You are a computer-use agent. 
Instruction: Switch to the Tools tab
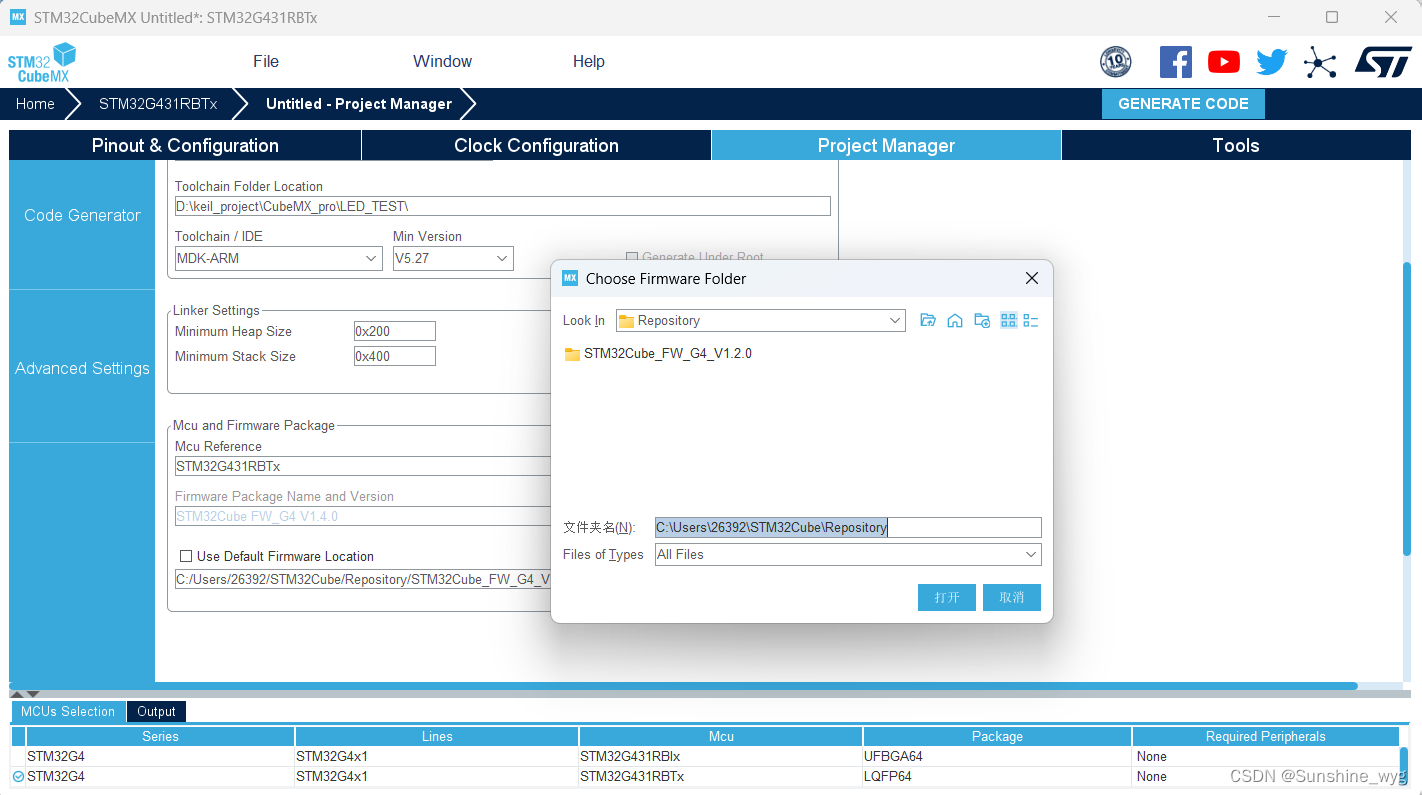pos(1235,145)
